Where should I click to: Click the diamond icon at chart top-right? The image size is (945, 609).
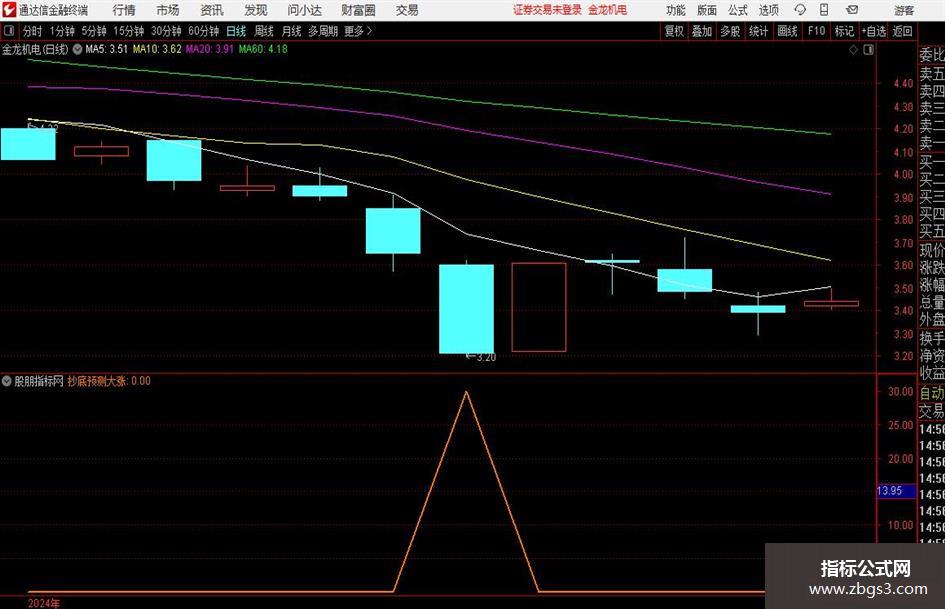(853, 49)
